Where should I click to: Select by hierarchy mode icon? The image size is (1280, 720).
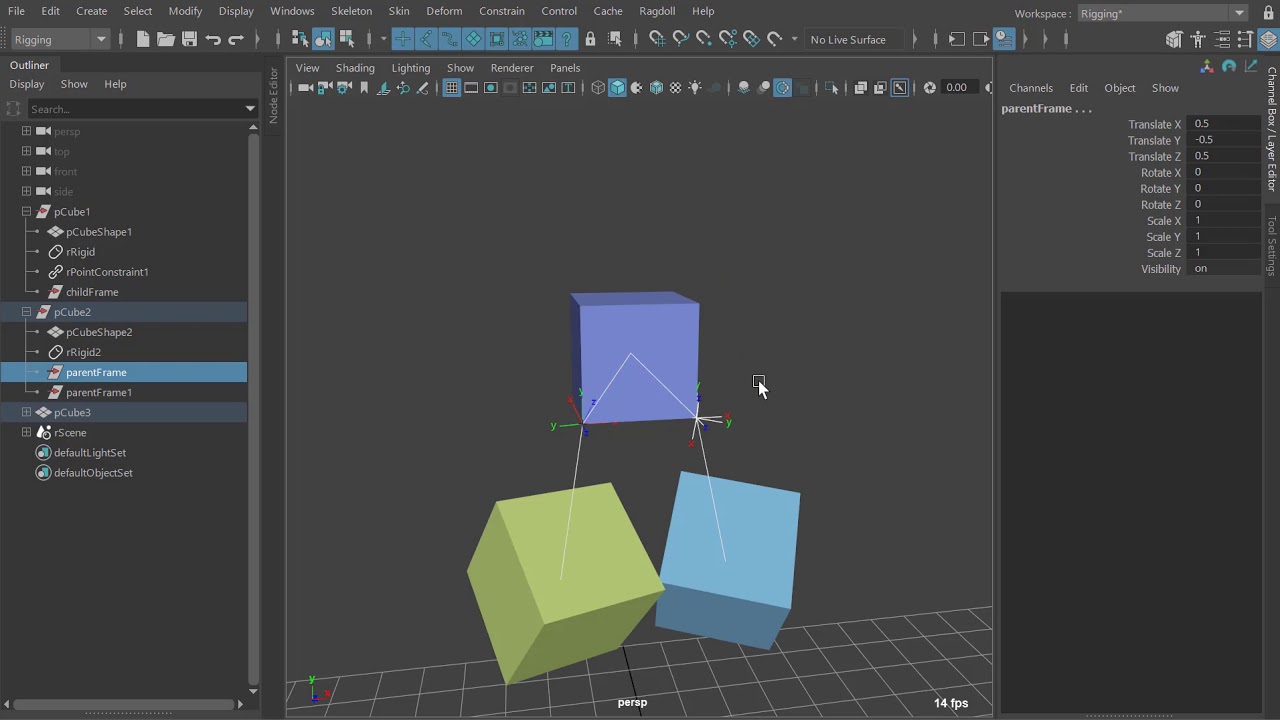point(300,39)
